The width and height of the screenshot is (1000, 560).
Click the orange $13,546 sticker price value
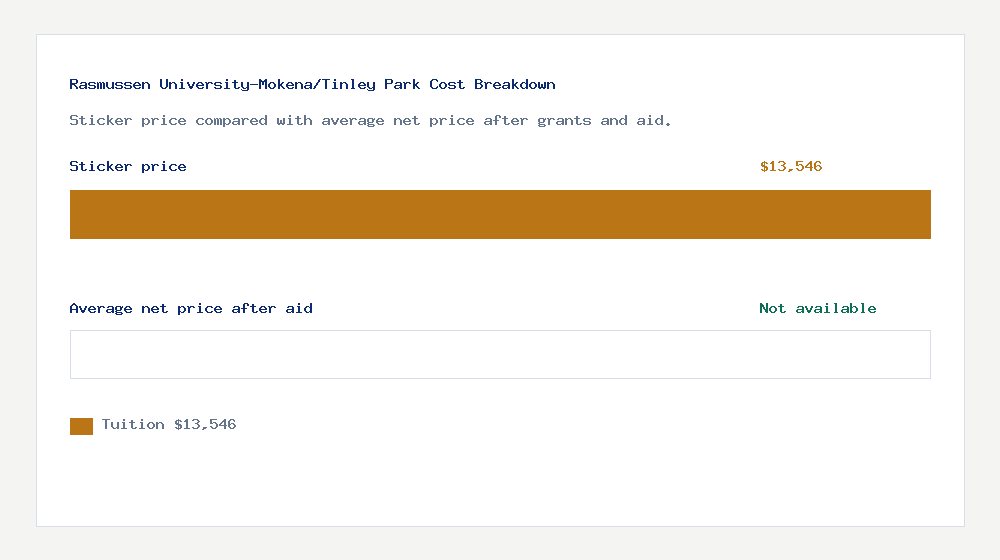[791, 166]
